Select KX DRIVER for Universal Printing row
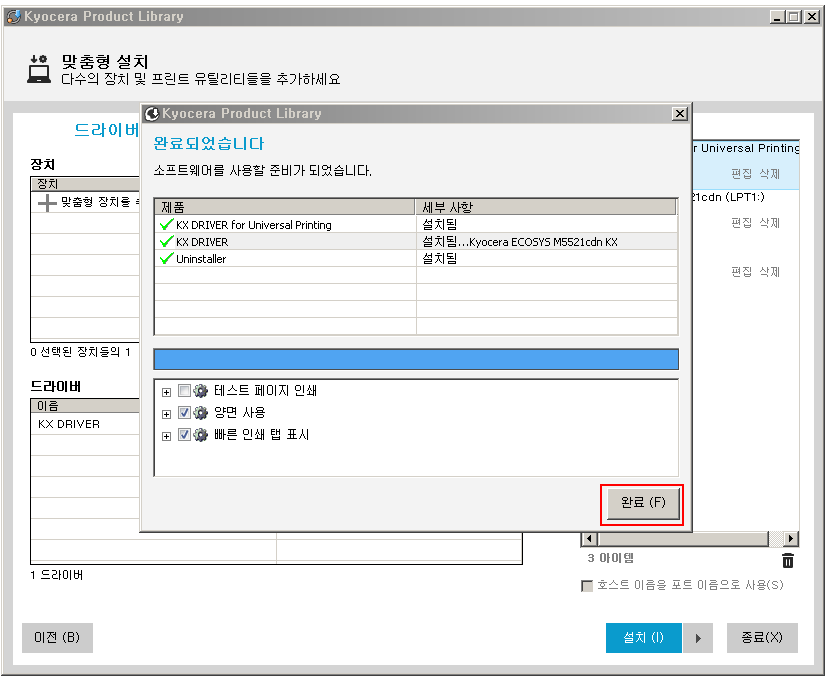Image resolution: width=828 pixels, height=681 pixels. pyautogui.click(x=416, y=224)
